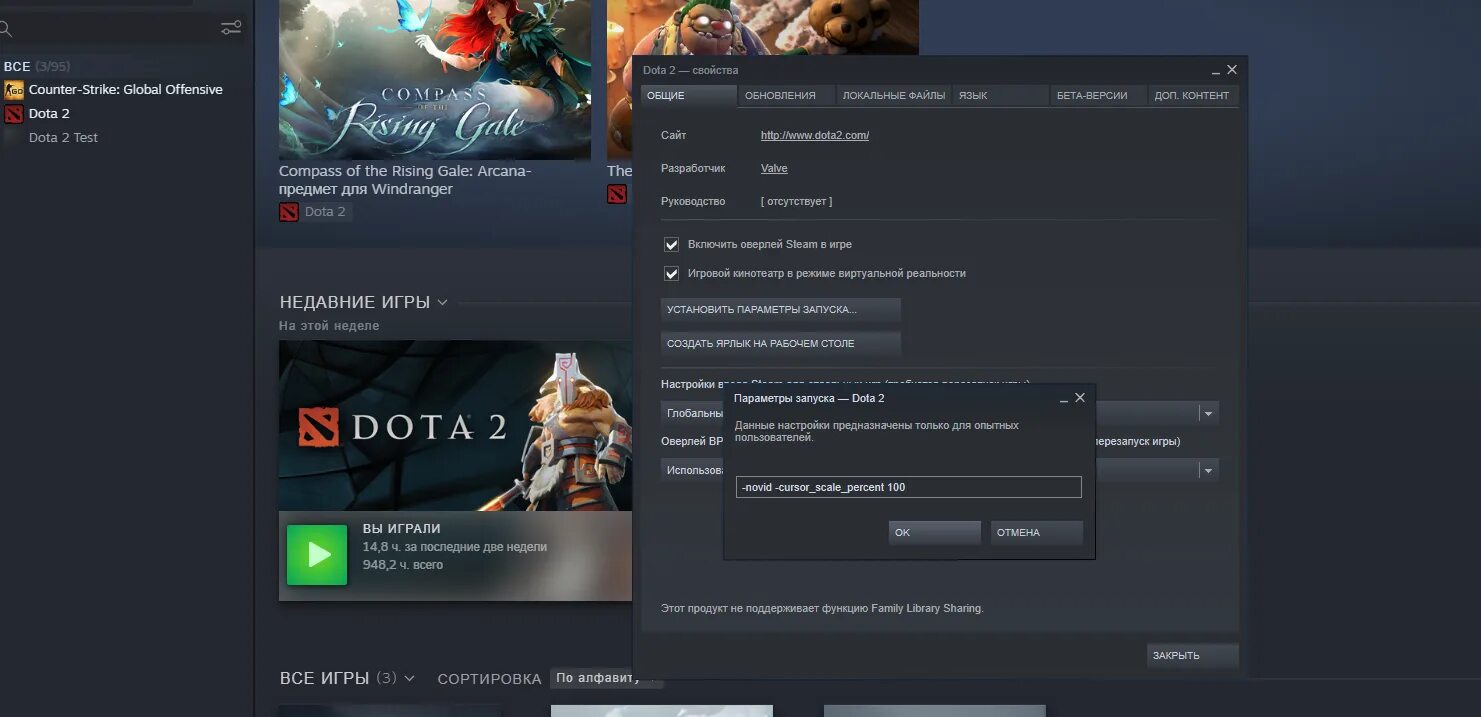The image size is (1481, 717).
Task: Click the '948,2 ч. всего' playtime text
Action: (x=403, y=565)
